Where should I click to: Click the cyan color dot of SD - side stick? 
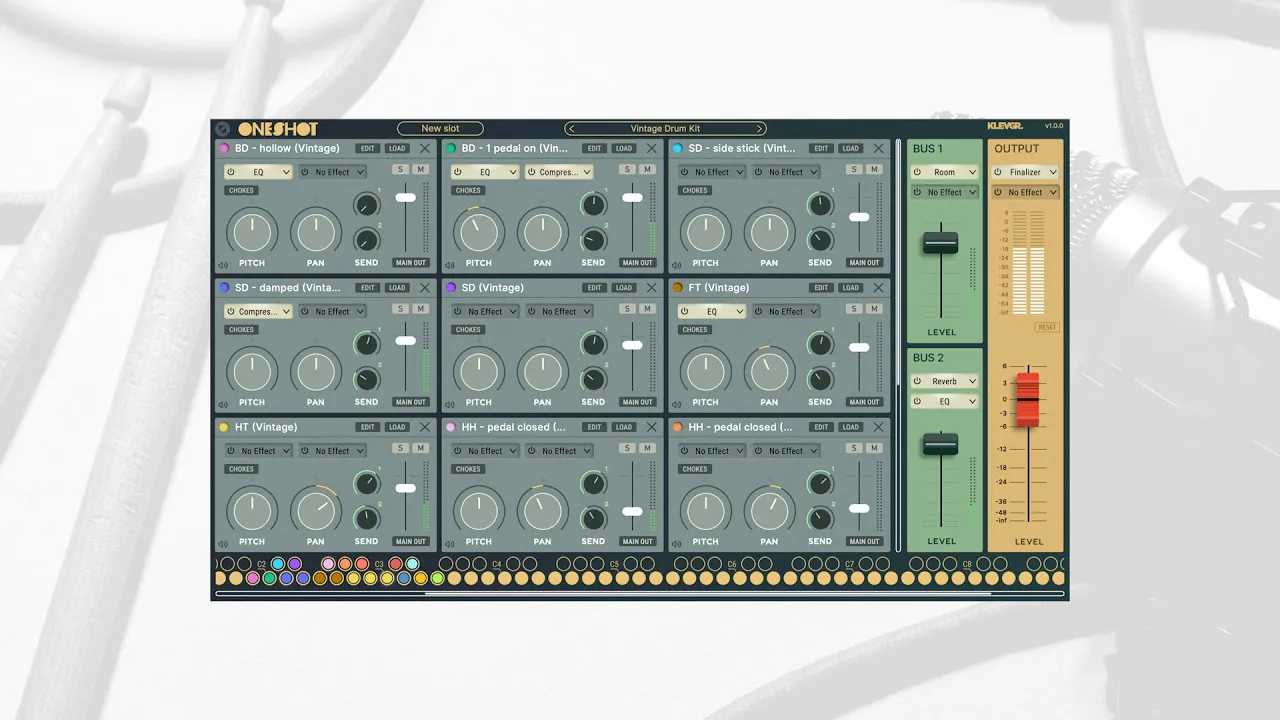(678, 148)
